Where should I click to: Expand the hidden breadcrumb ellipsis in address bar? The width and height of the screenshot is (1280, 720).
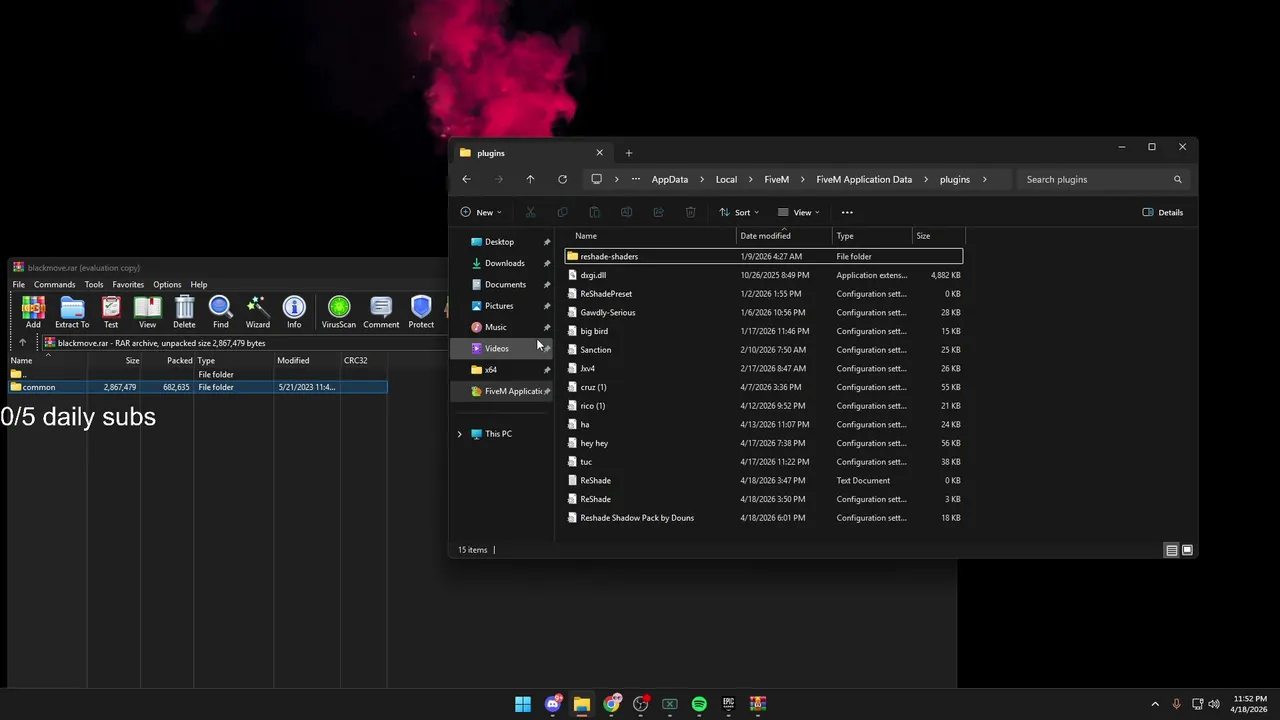(635, 179)
